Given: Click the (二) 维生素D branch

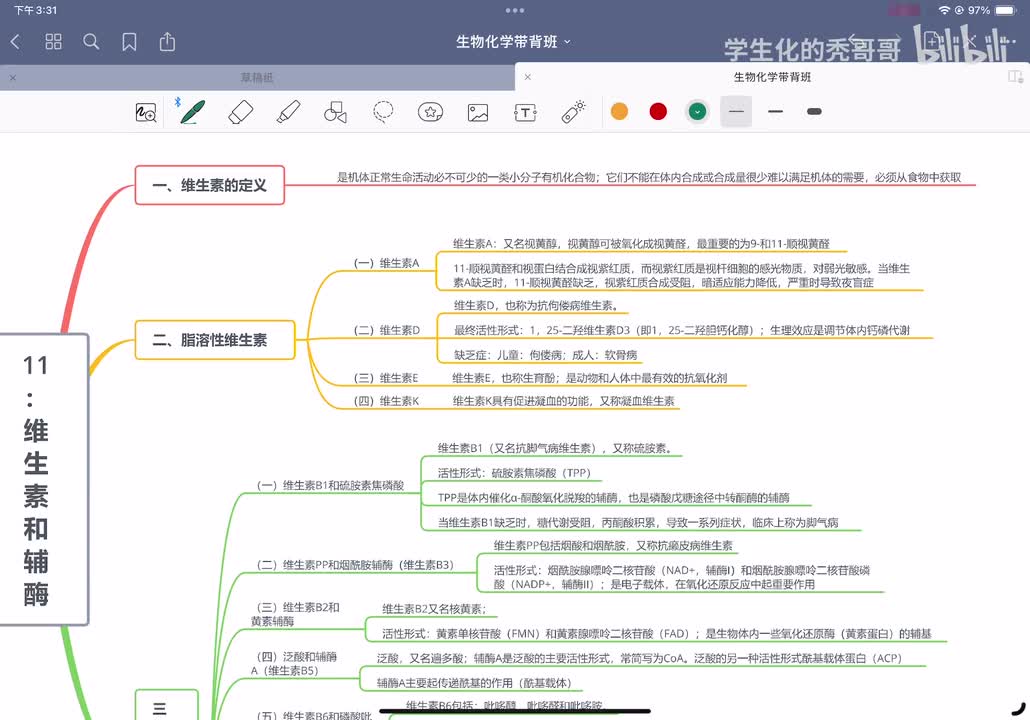Looking at the screenshot, I should pos(387,330).
